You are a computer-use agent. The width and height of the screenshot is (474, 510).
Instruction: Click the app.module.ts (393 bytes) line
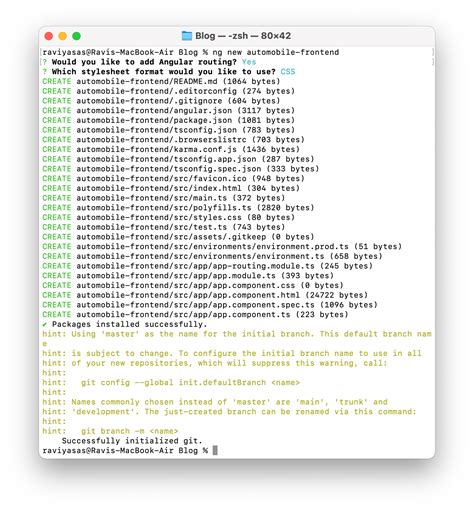tap(188, 275)
